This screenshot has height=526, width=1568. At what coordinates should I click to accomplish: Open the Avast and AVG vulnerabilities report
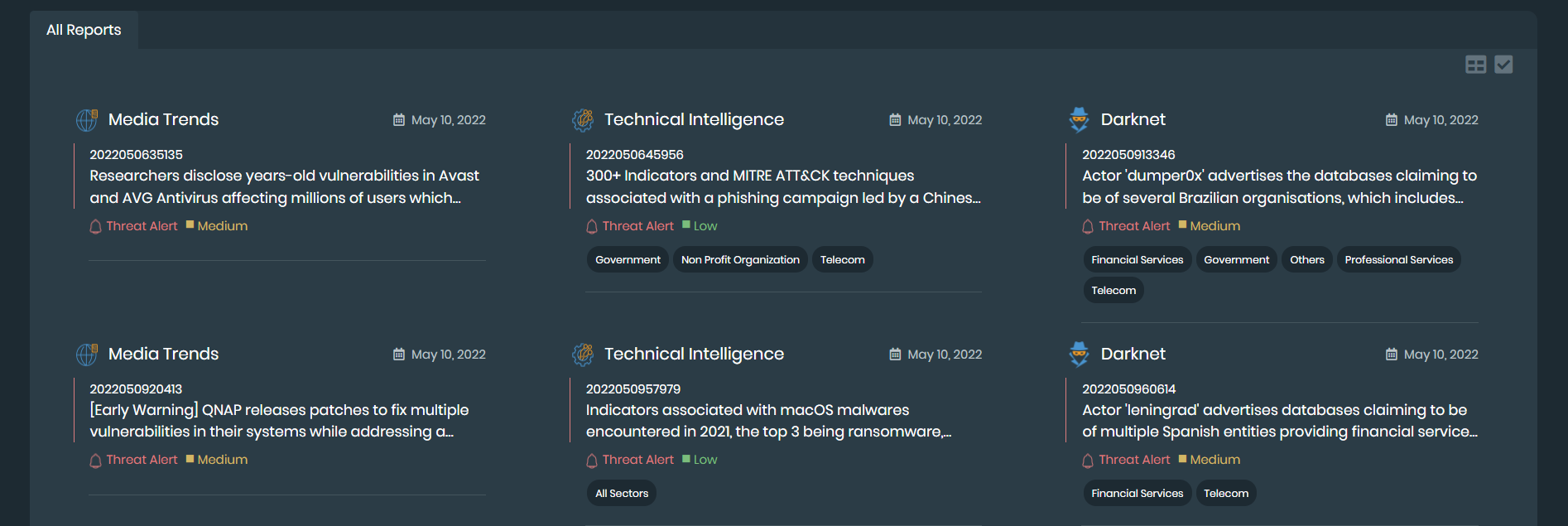pos(284,186)
